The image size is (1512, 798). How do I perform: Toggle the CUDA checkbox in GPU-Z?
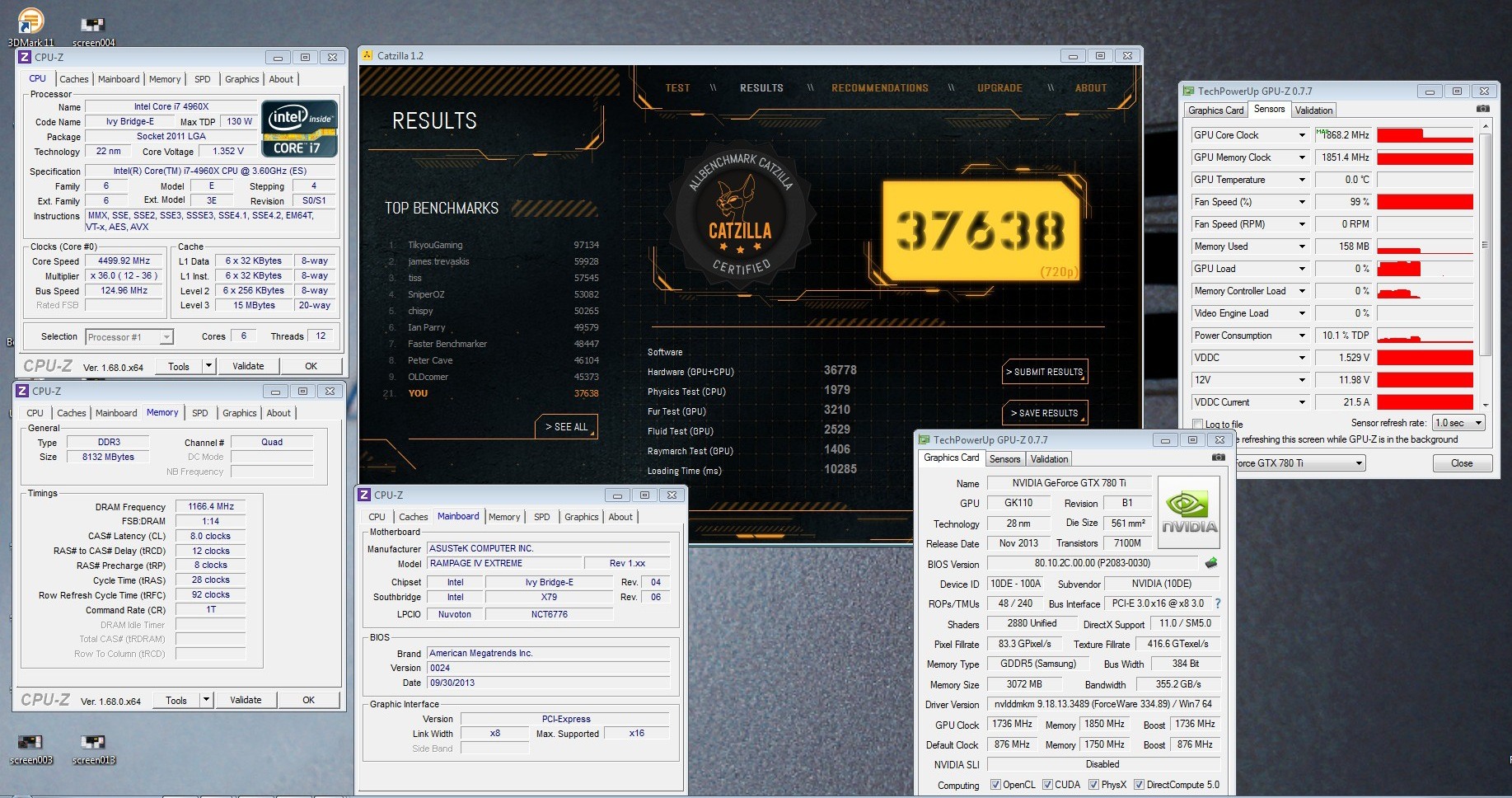click(x=1047, y=785)
